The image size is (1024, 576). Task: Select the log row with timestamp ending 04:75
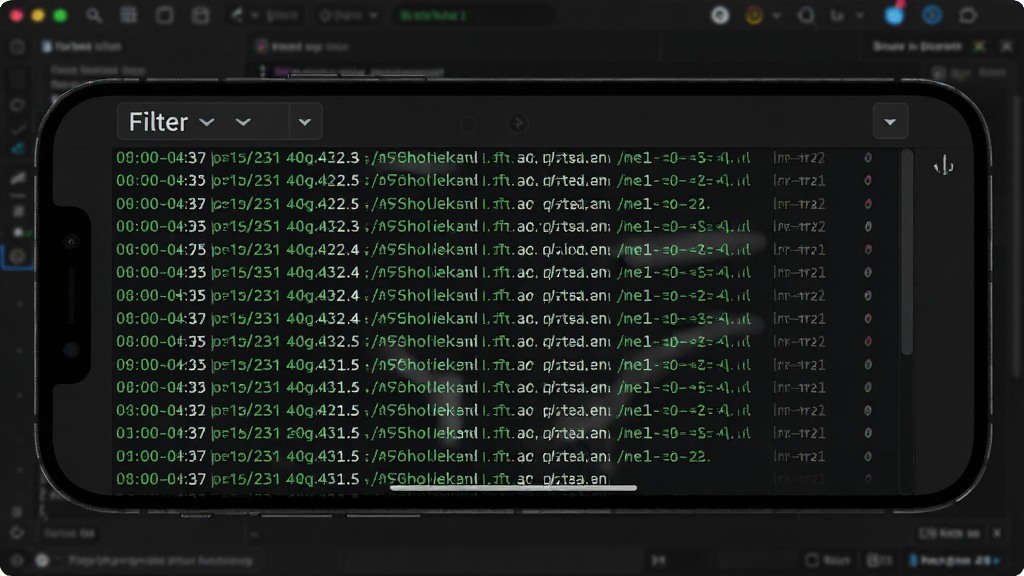pyautogui.click(x=494, y=249)
